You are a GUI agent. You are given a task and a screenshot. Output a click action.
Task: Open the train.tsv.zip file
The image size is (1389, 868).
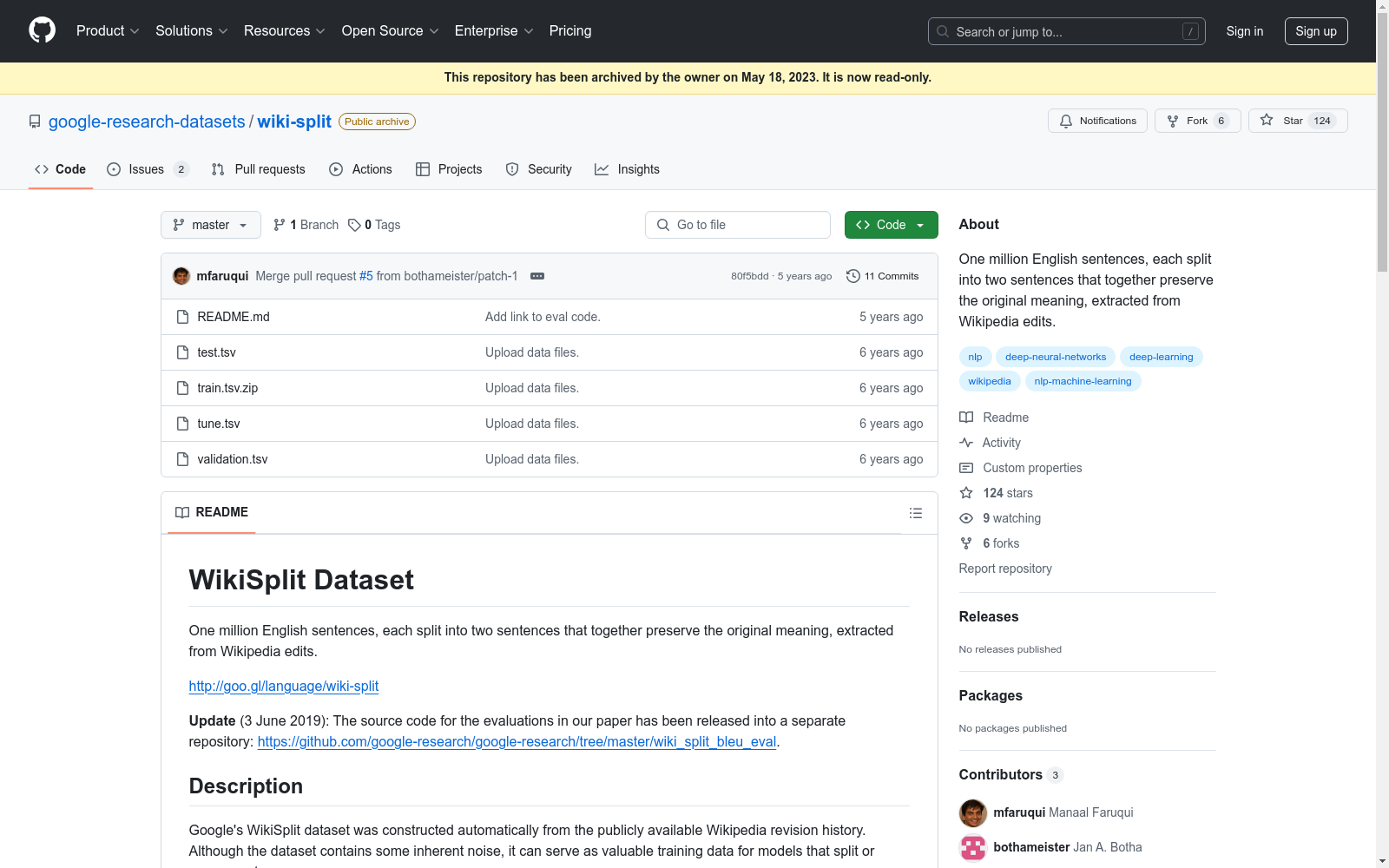(227, 388)
